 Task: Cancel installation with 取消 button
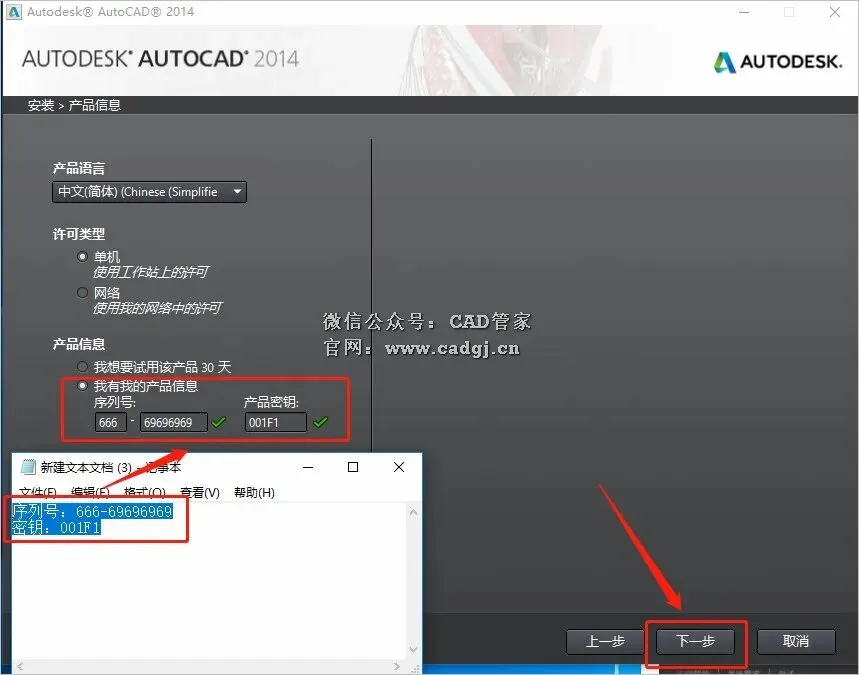click(796, 641)
